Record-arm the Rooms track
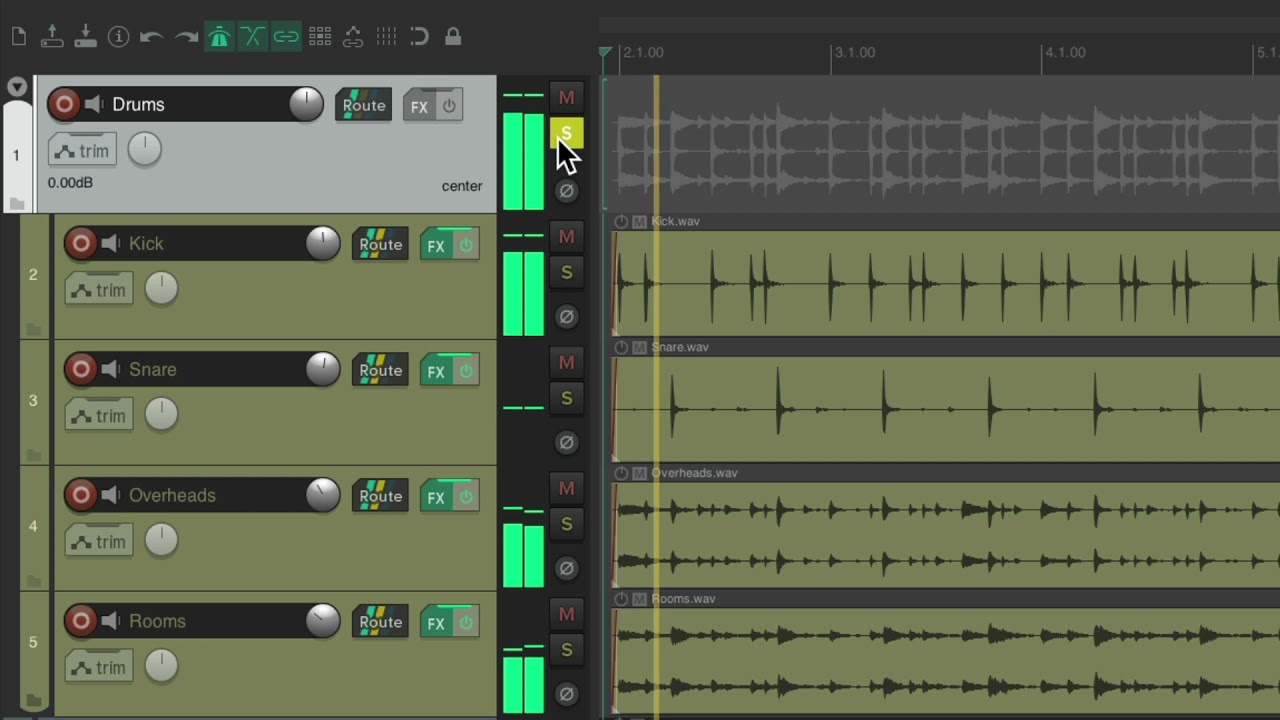This screenshot has height=720, width=1280. pos(81,621)
